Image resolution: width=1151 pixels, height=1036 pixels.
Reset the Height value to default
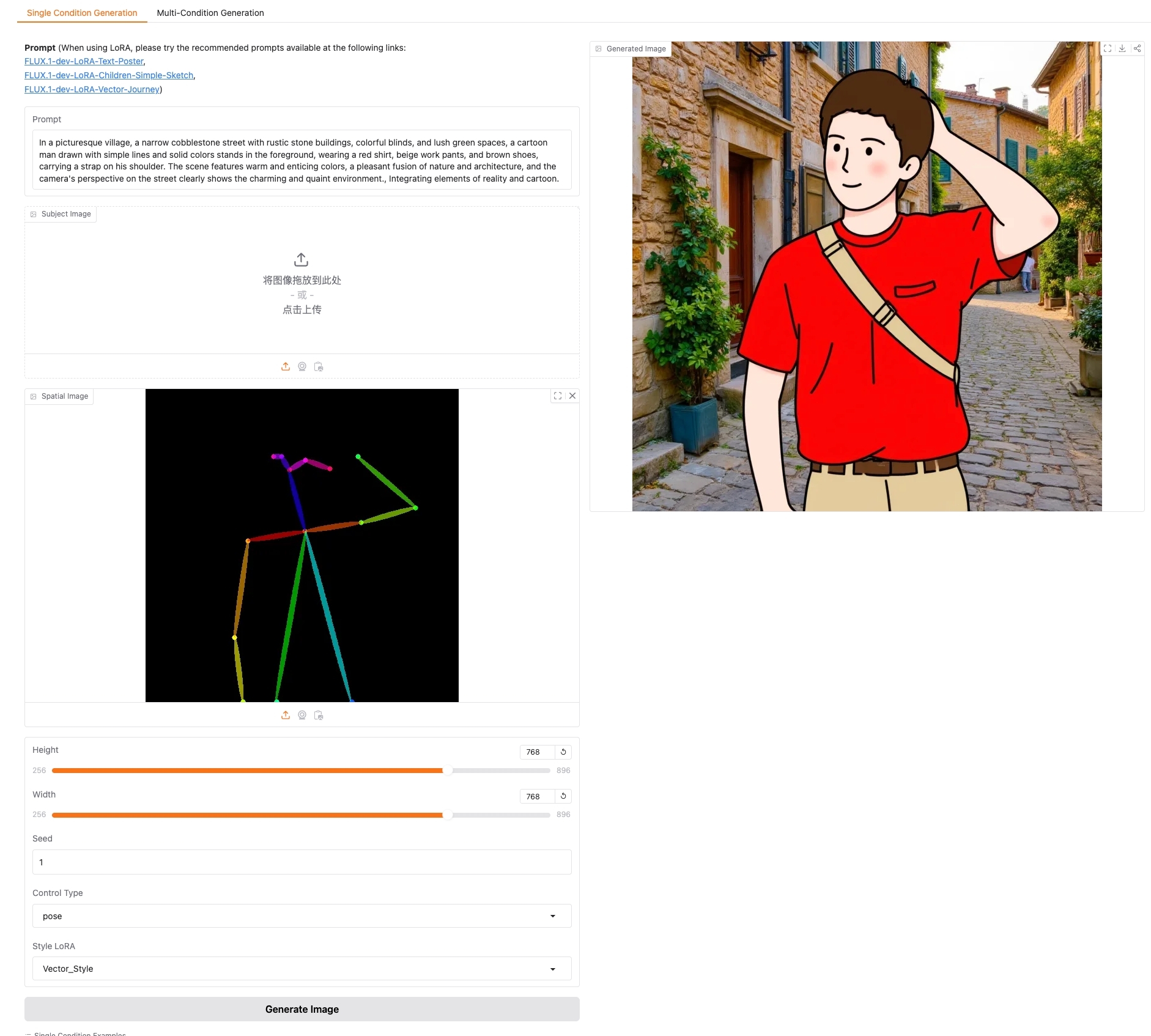click(x=563, y=752)
